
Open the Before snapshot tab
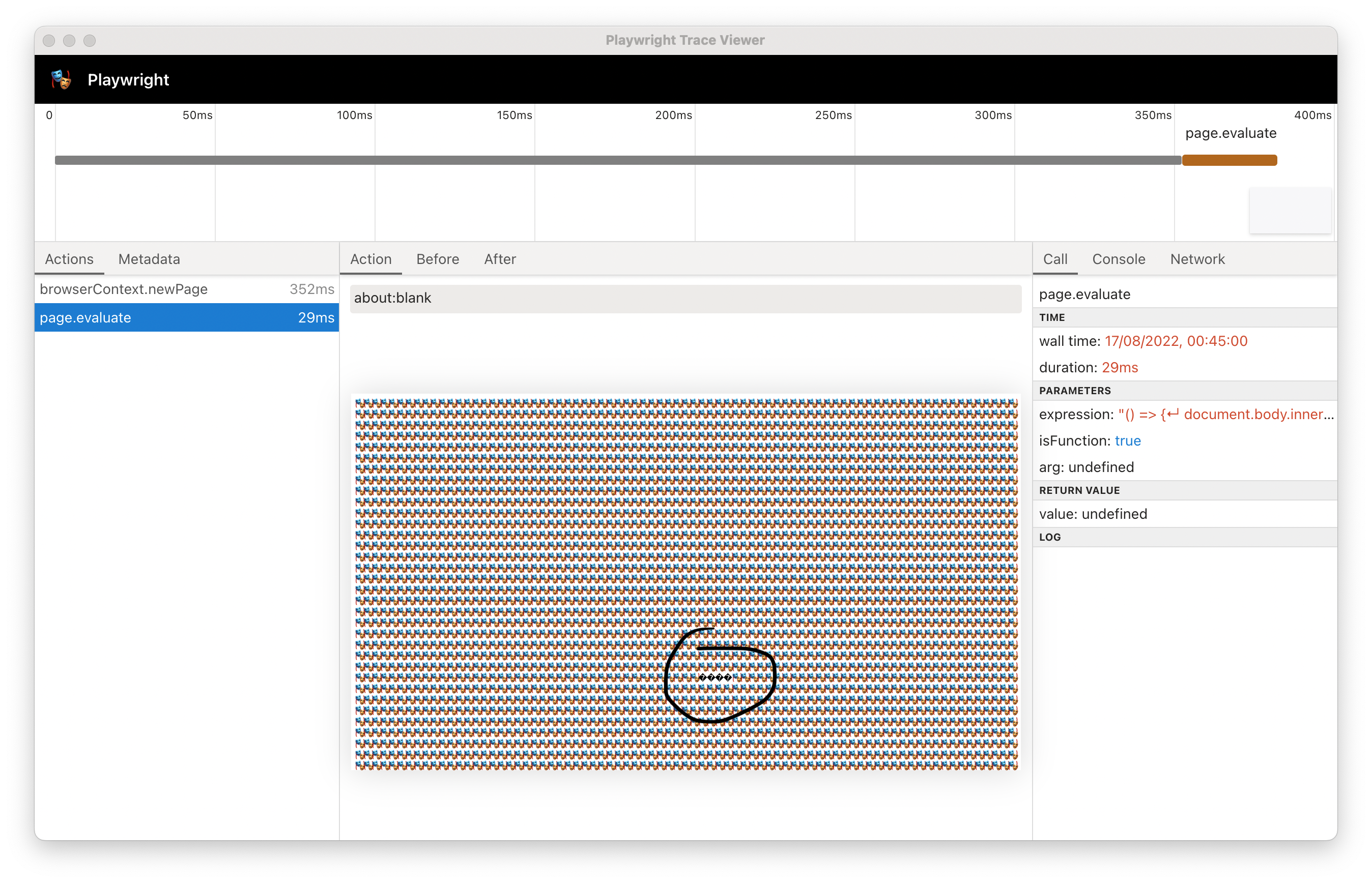(438, 259)
